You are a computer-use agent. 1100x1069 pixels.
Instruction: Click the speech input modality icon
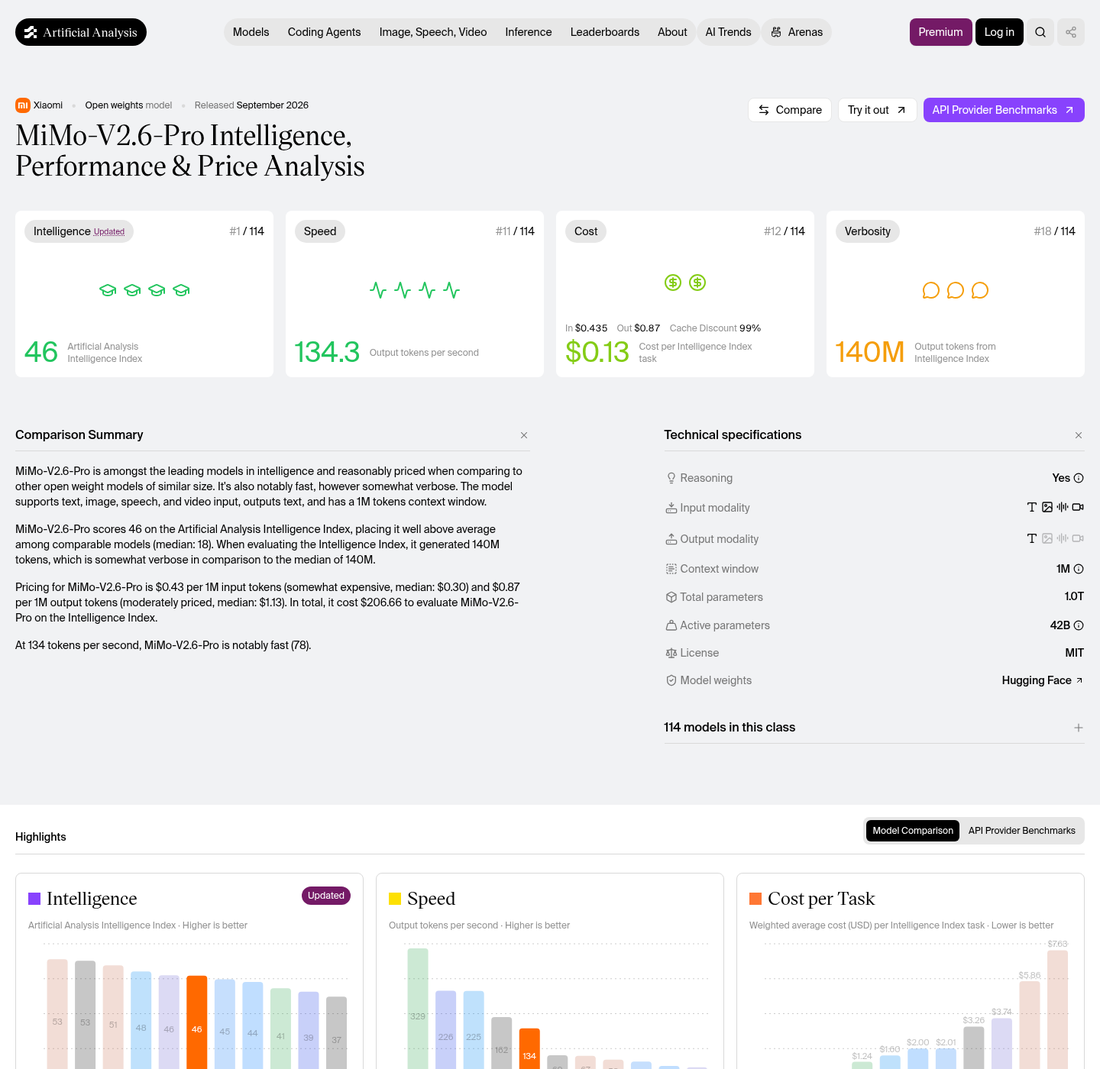(x=1063, y=507)
